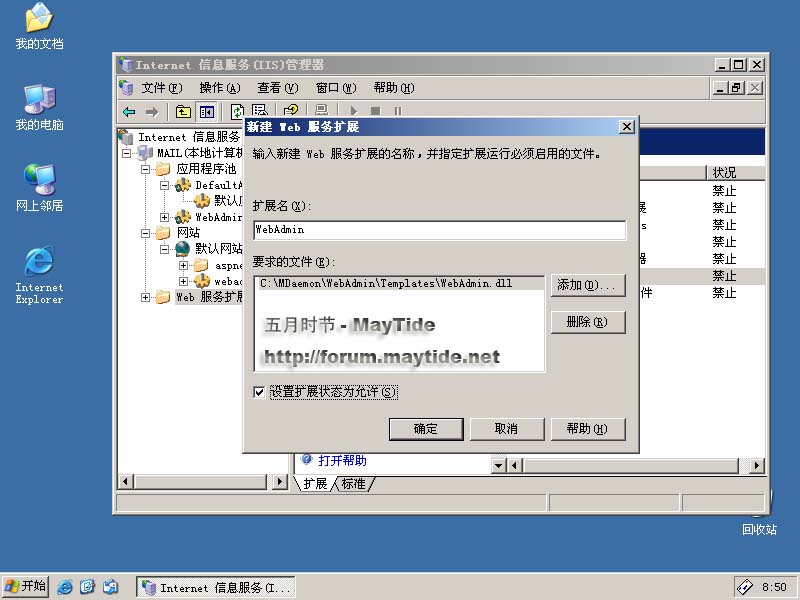
Task: Open 网上邻居 desktop icon
Action: (x=39, y=180)
